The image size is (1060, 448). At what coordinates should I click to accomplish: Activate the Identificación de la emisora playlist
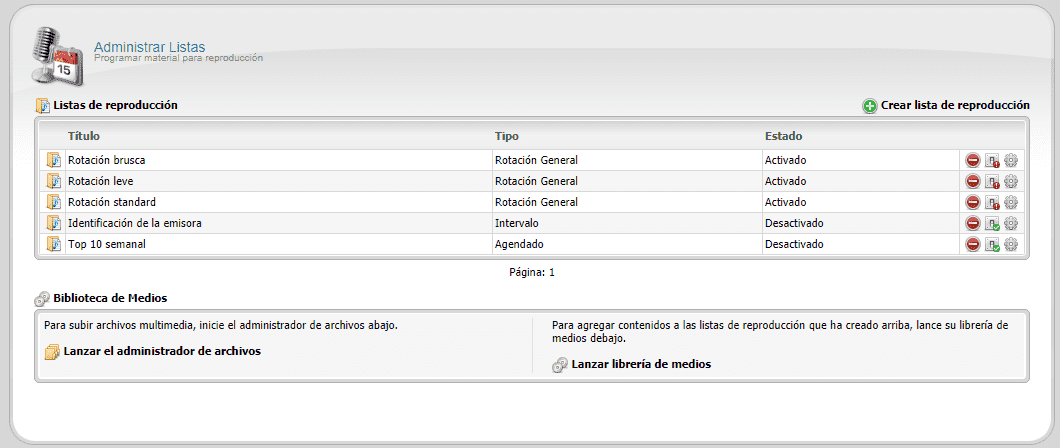992,224
